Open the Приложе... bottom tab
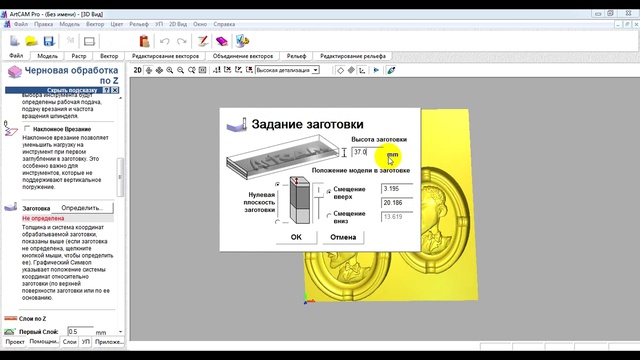640x360 pixels. pos(109,342)
